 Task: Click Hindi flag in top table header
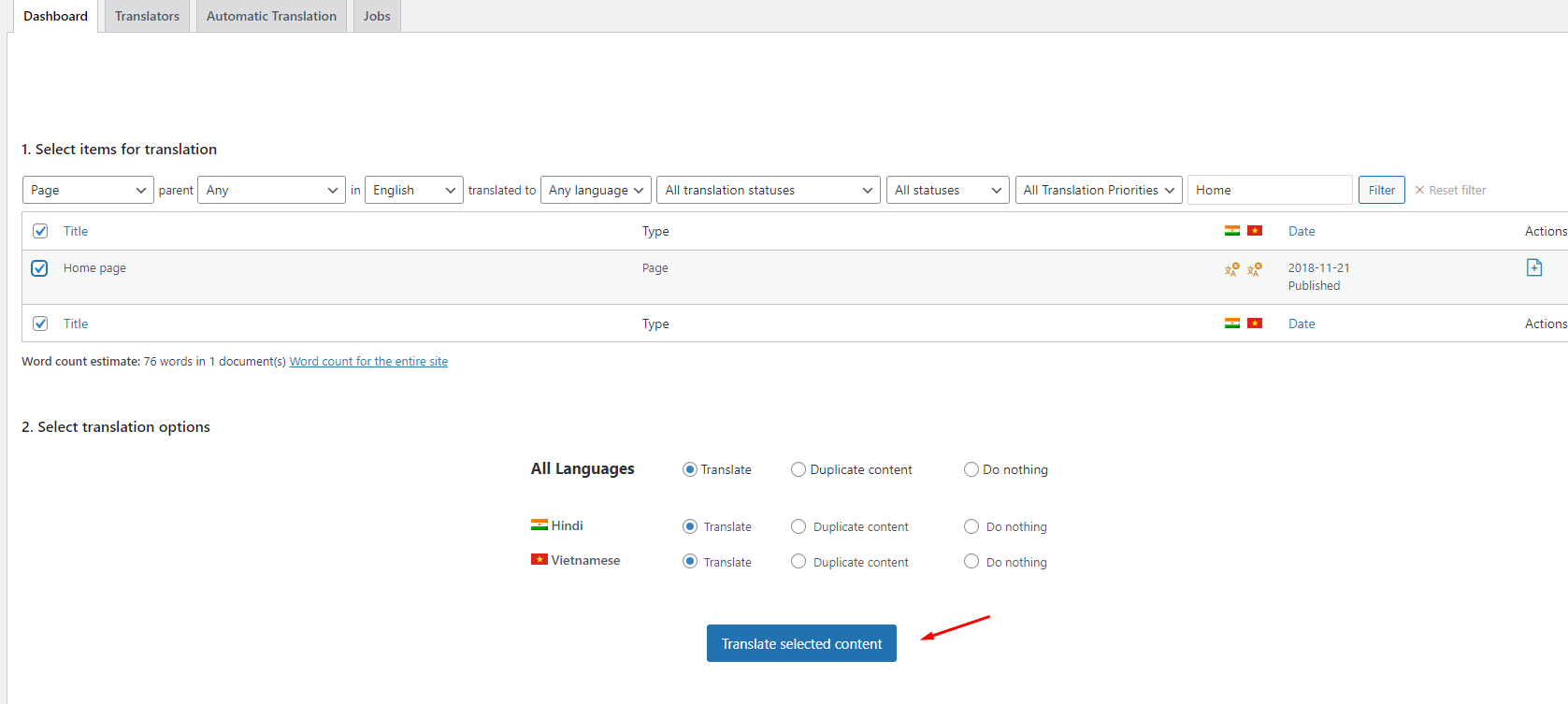[1232, 231]
